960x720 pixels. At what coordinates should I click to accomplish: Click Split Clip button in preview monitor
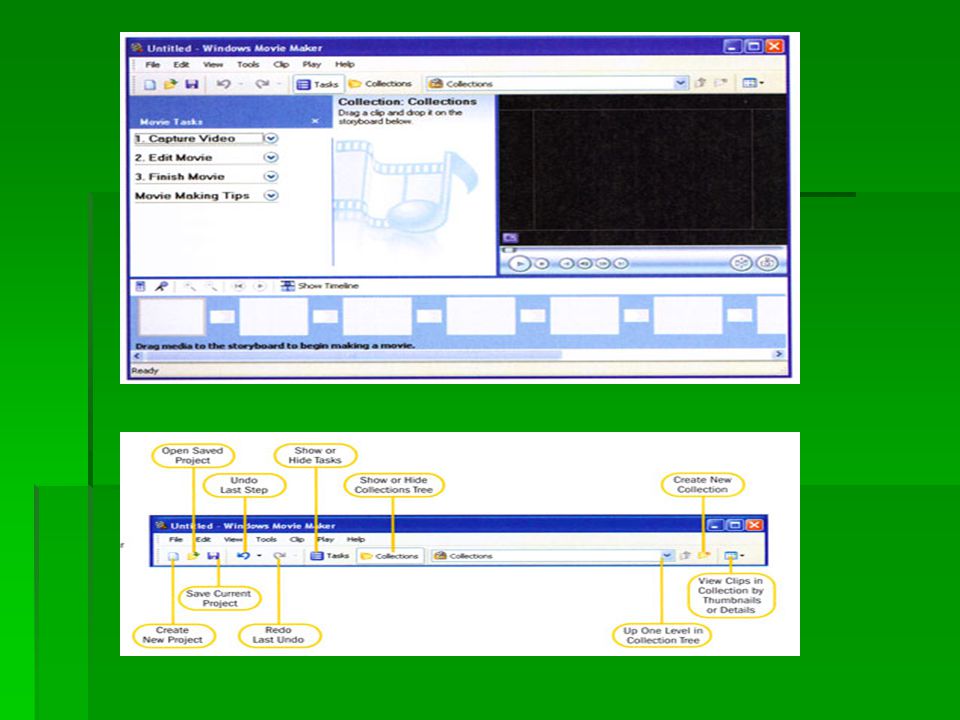pyautogui.click(x=741, y=263)
